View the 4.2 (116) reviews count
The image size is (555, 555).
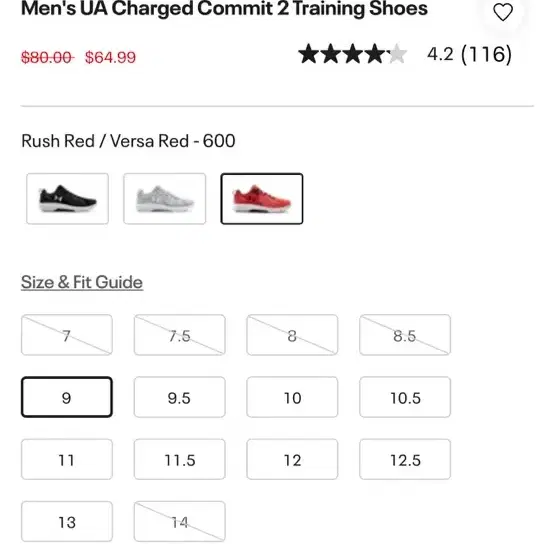(x=469, y=54)
